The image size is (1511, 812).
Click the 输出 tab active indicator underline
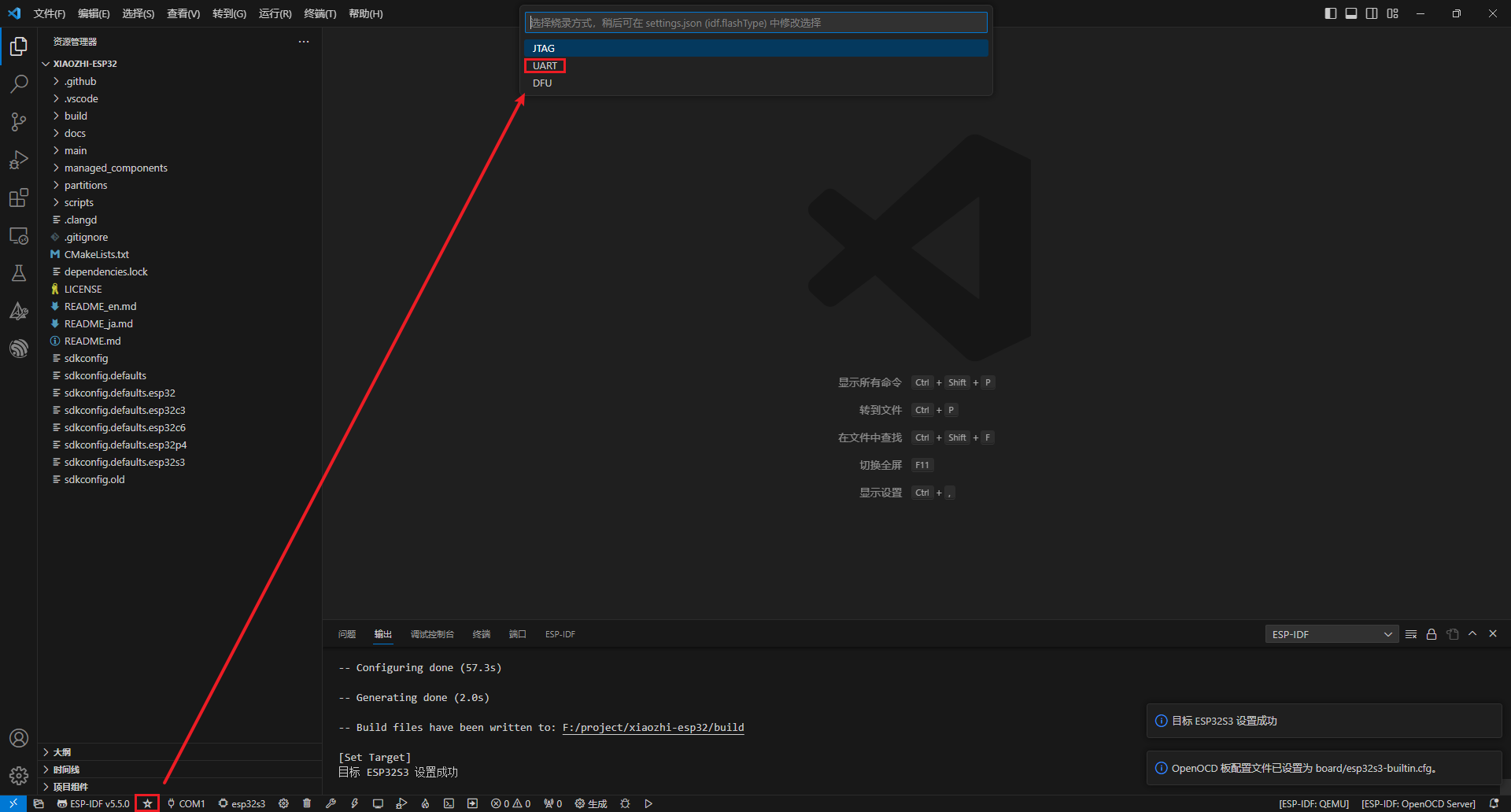pyautogui.click(x=383, y=643)
